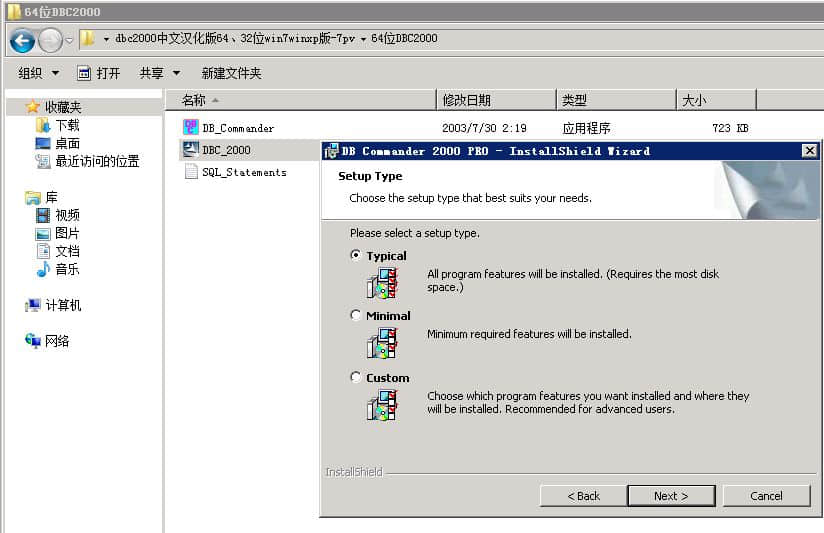
Task: Click the Typical setup type icon
Action: pyautogui.click(x=381, y=282)
